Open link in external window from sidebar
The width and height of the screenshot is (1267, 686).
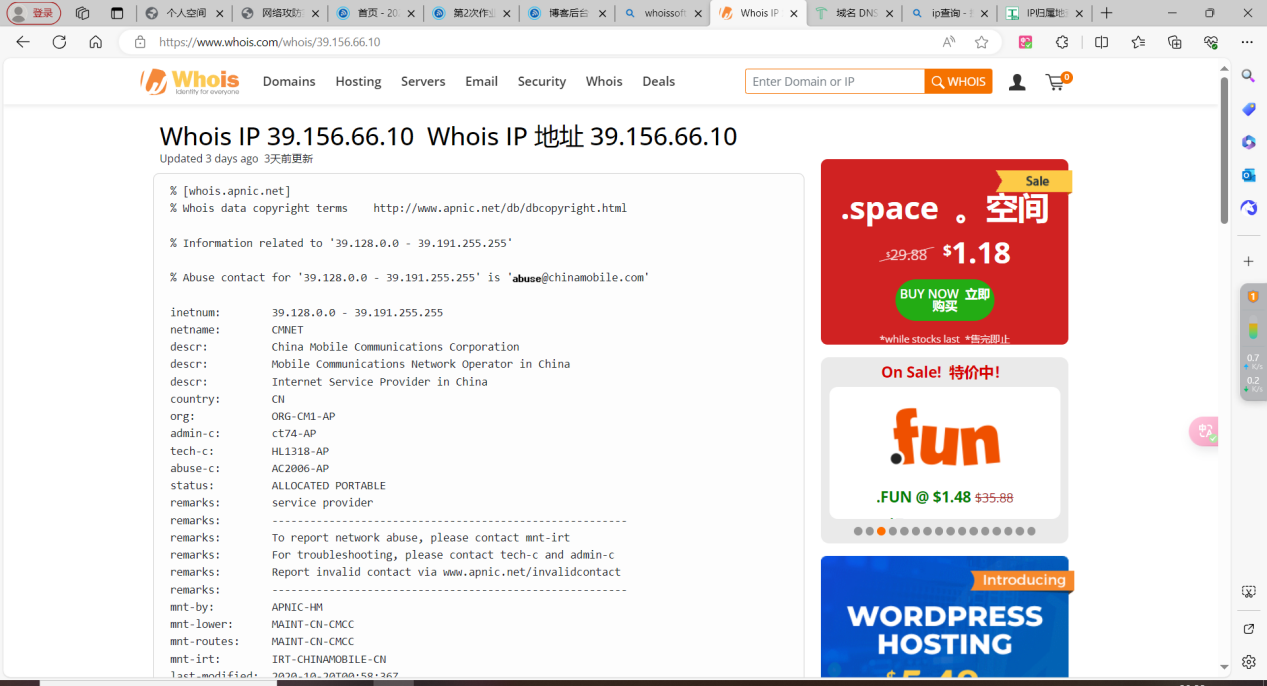tap(1248, 629)
